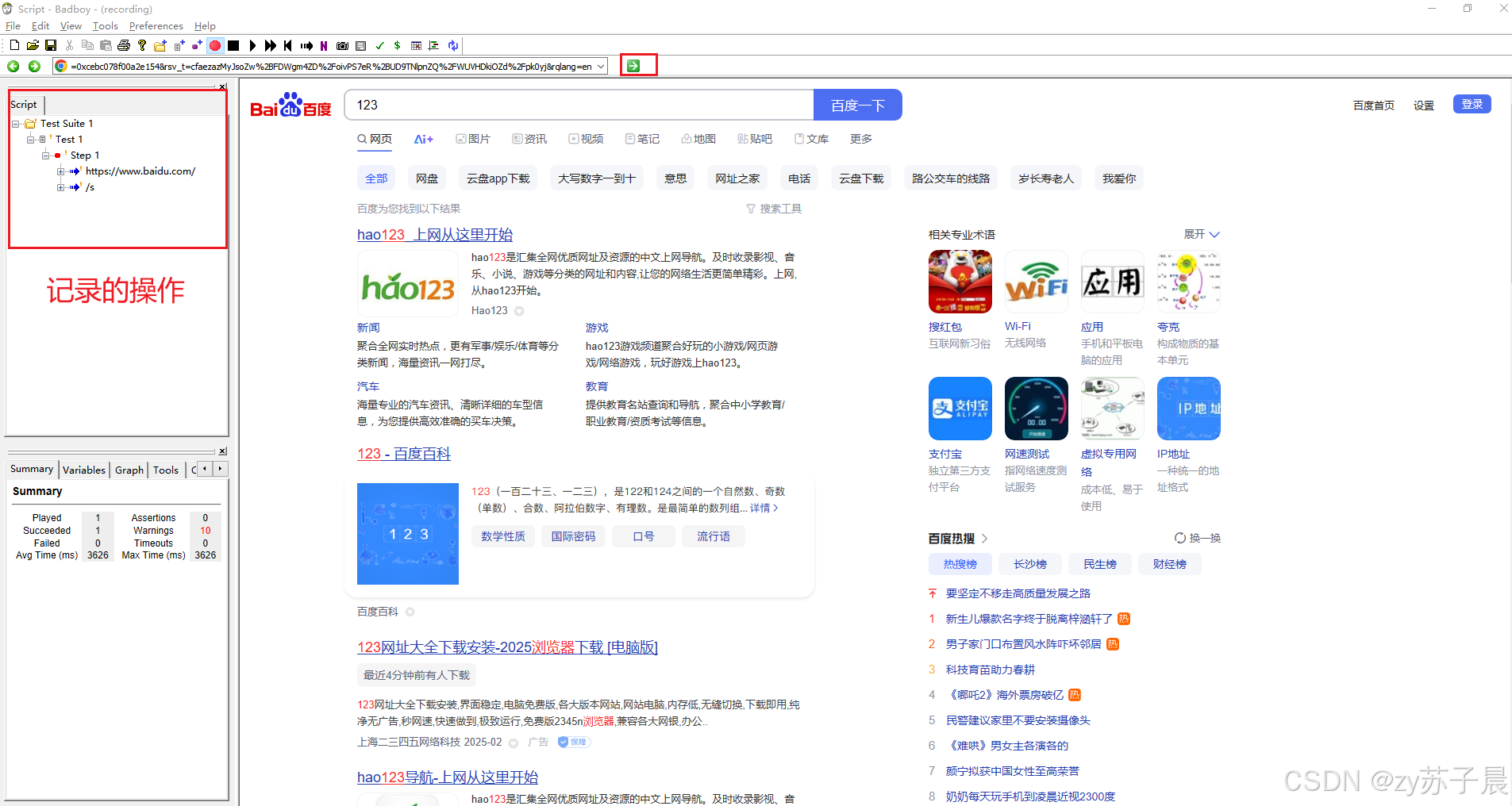Click the 百度一下 search button

coord(857,104)
